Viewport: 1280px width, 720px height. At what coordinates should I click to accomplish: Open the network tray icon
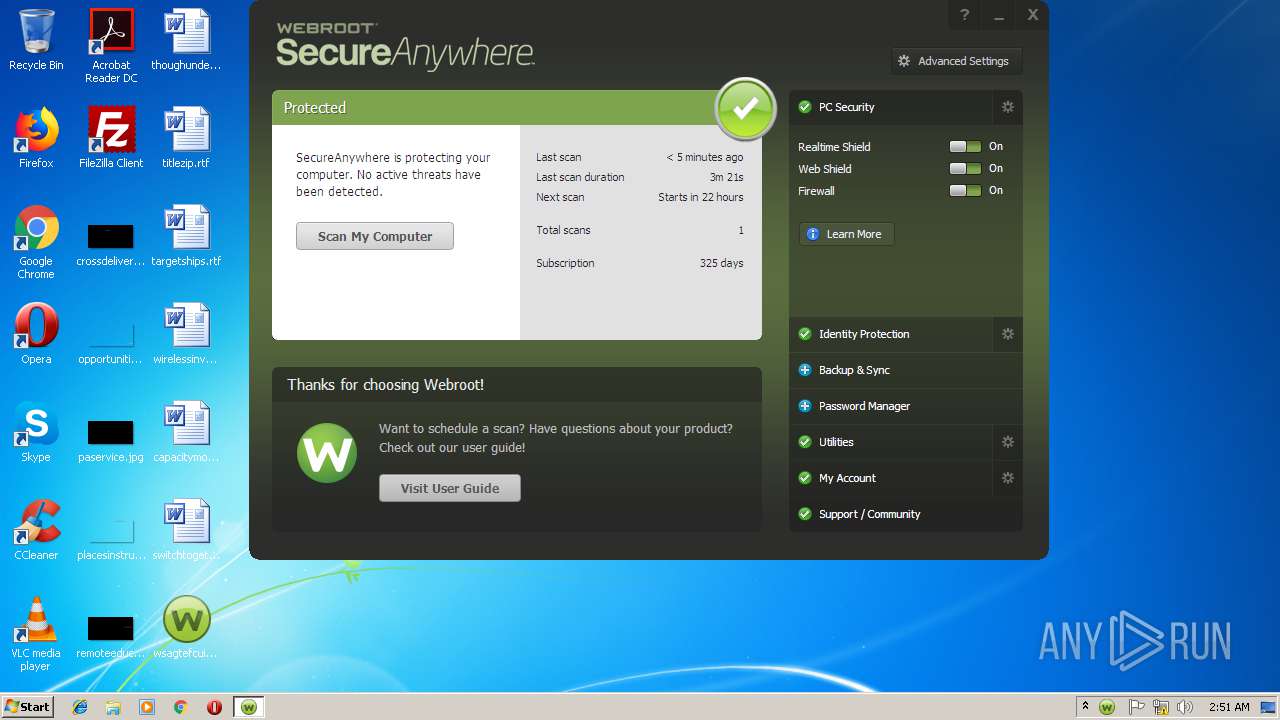(x=1161, y=707)
